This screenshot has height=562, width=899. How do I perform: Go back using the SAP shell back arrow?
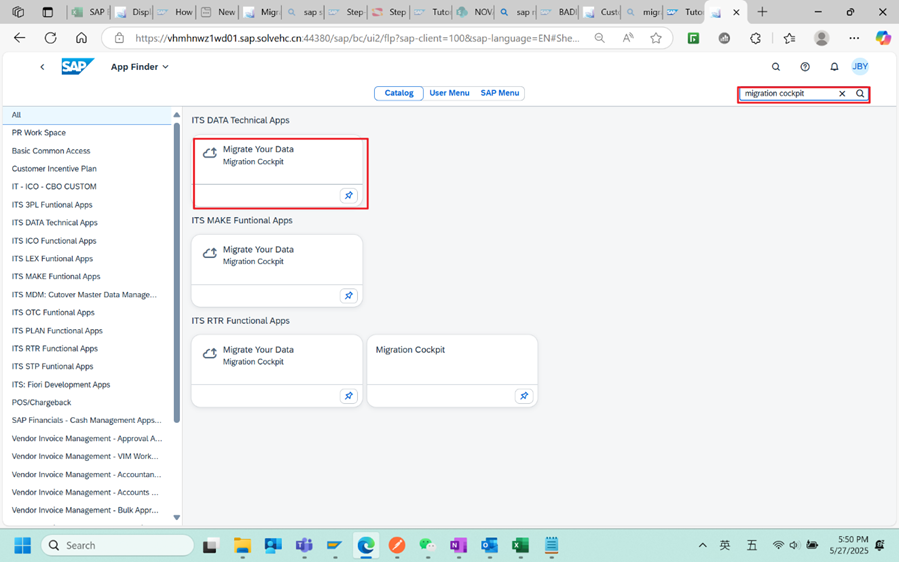(42, 67)
